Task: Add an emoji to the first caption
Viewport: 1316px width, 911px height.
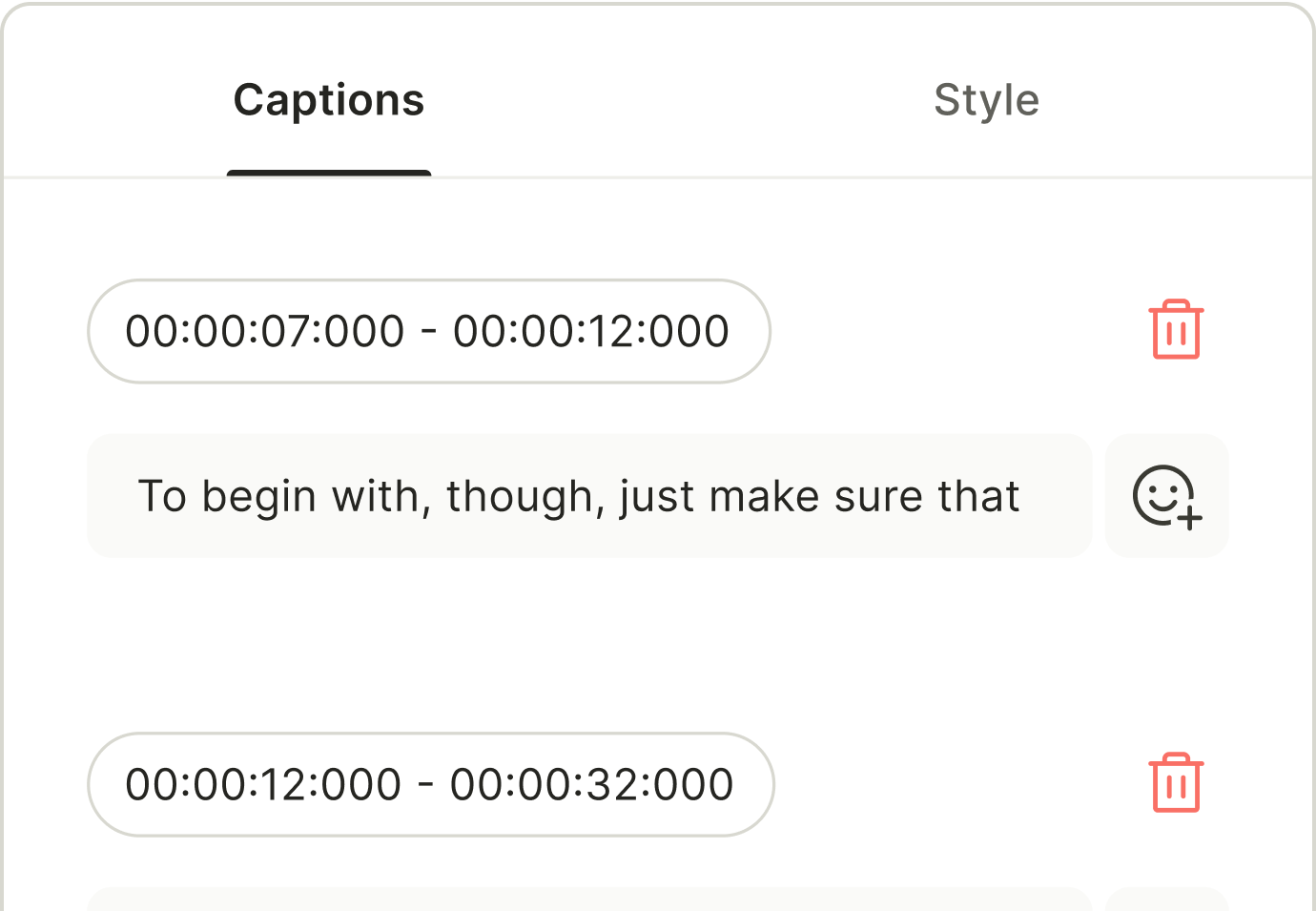Action: (x=1166, y=496)
